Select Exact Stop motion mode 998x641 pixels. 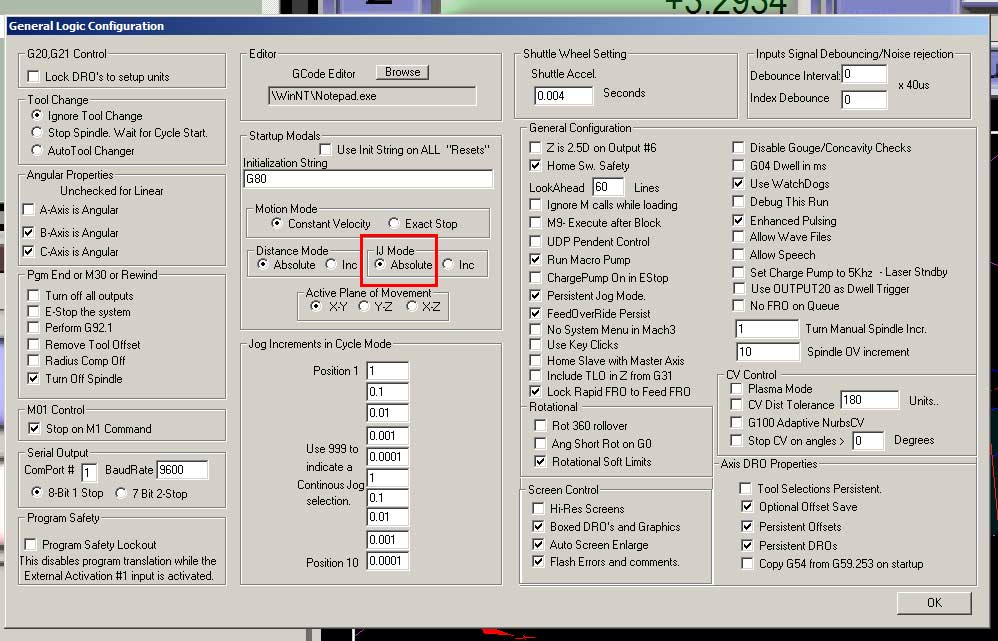[x=395, y=224]
